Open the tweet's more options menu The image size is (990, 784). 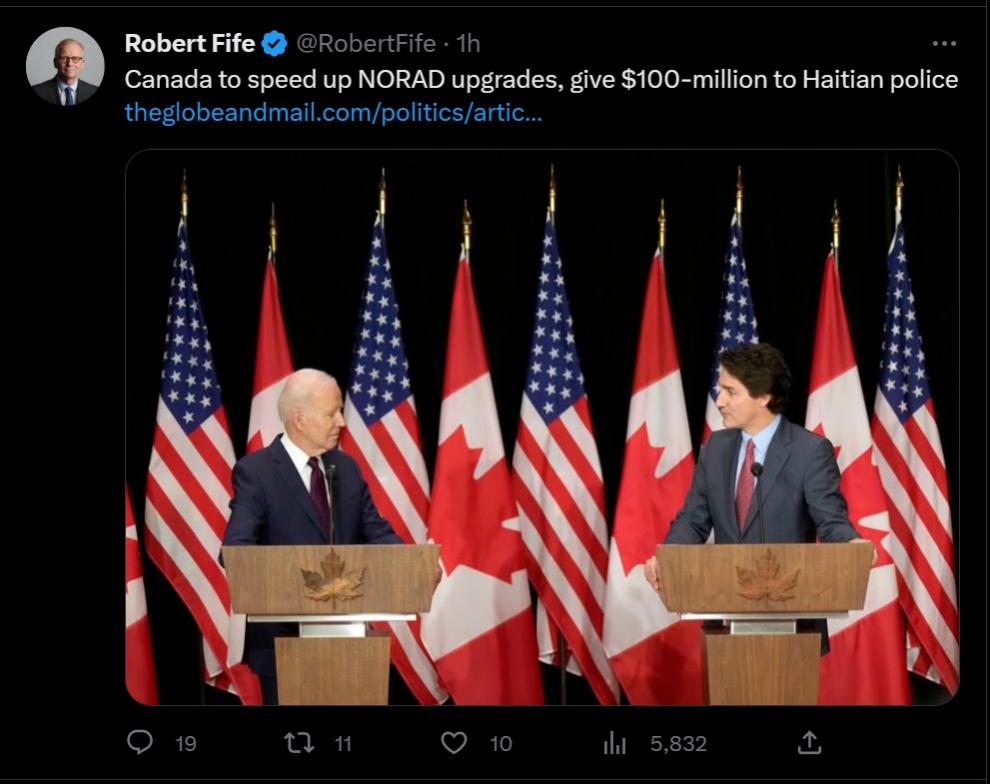coord(944,44)
